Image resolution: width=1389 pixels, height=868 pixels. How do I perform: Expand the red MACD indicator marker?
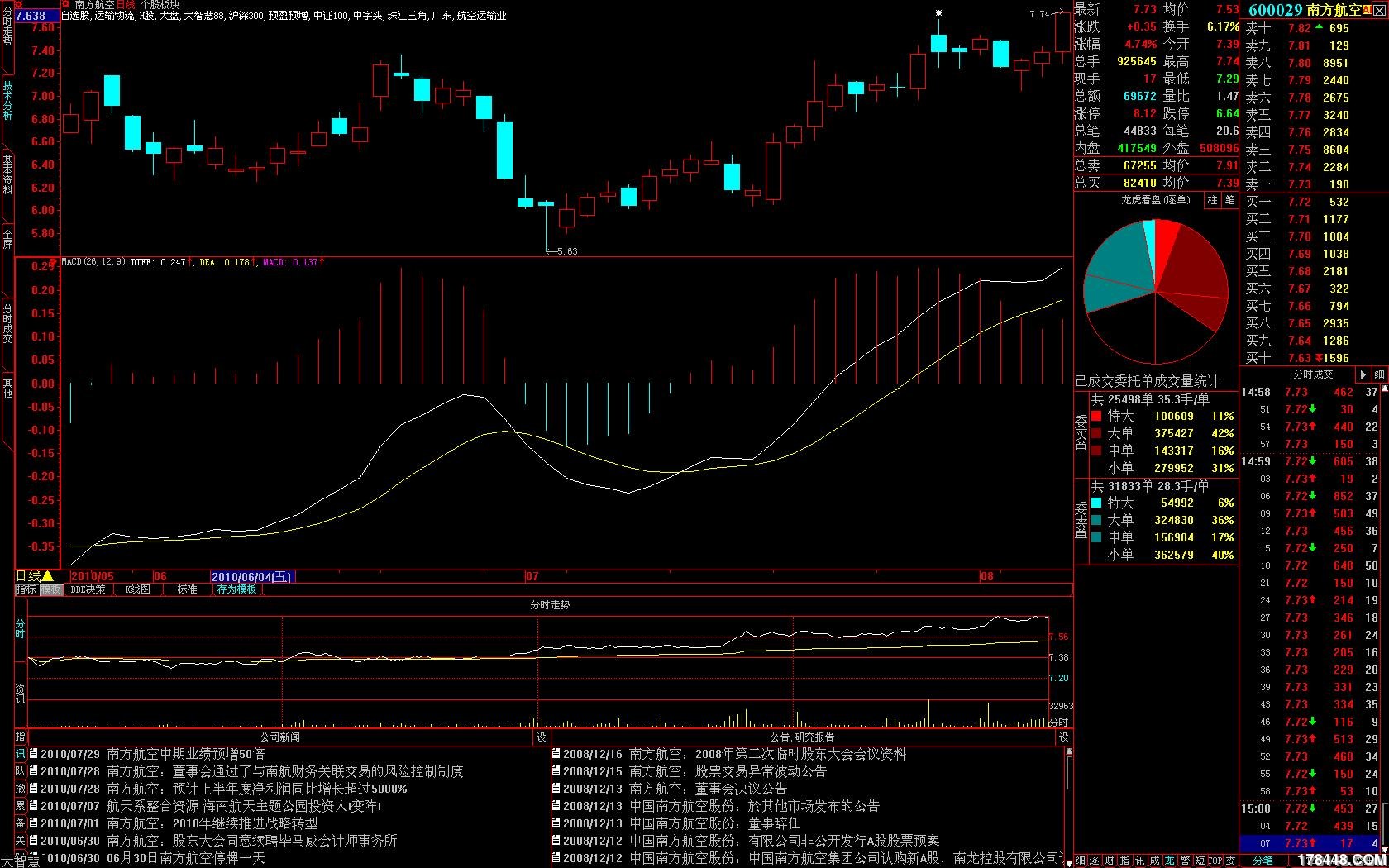point(52,263)
